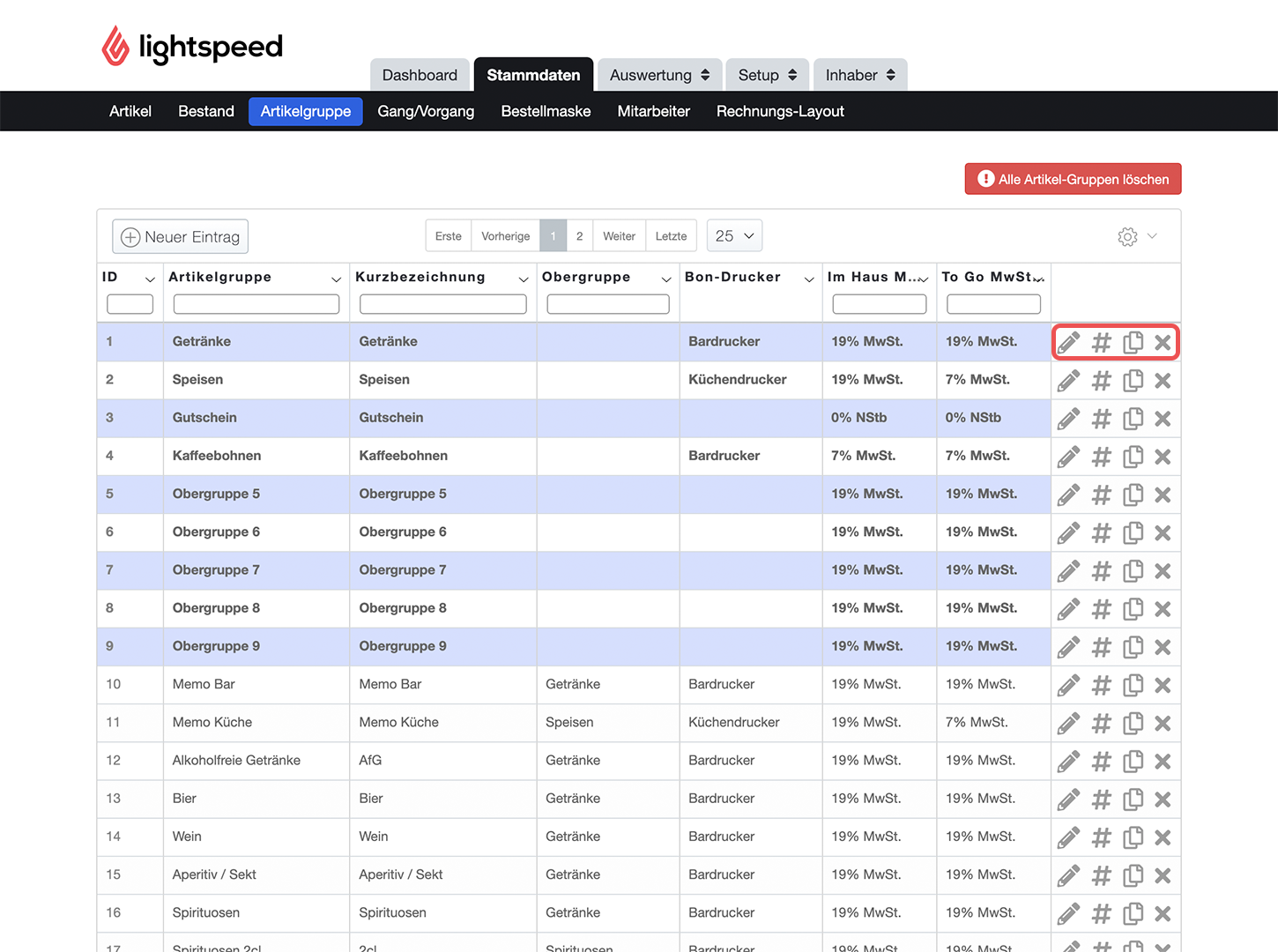Click Alle Artikel-Gruppen löschen button

(x=1073, y=179)
